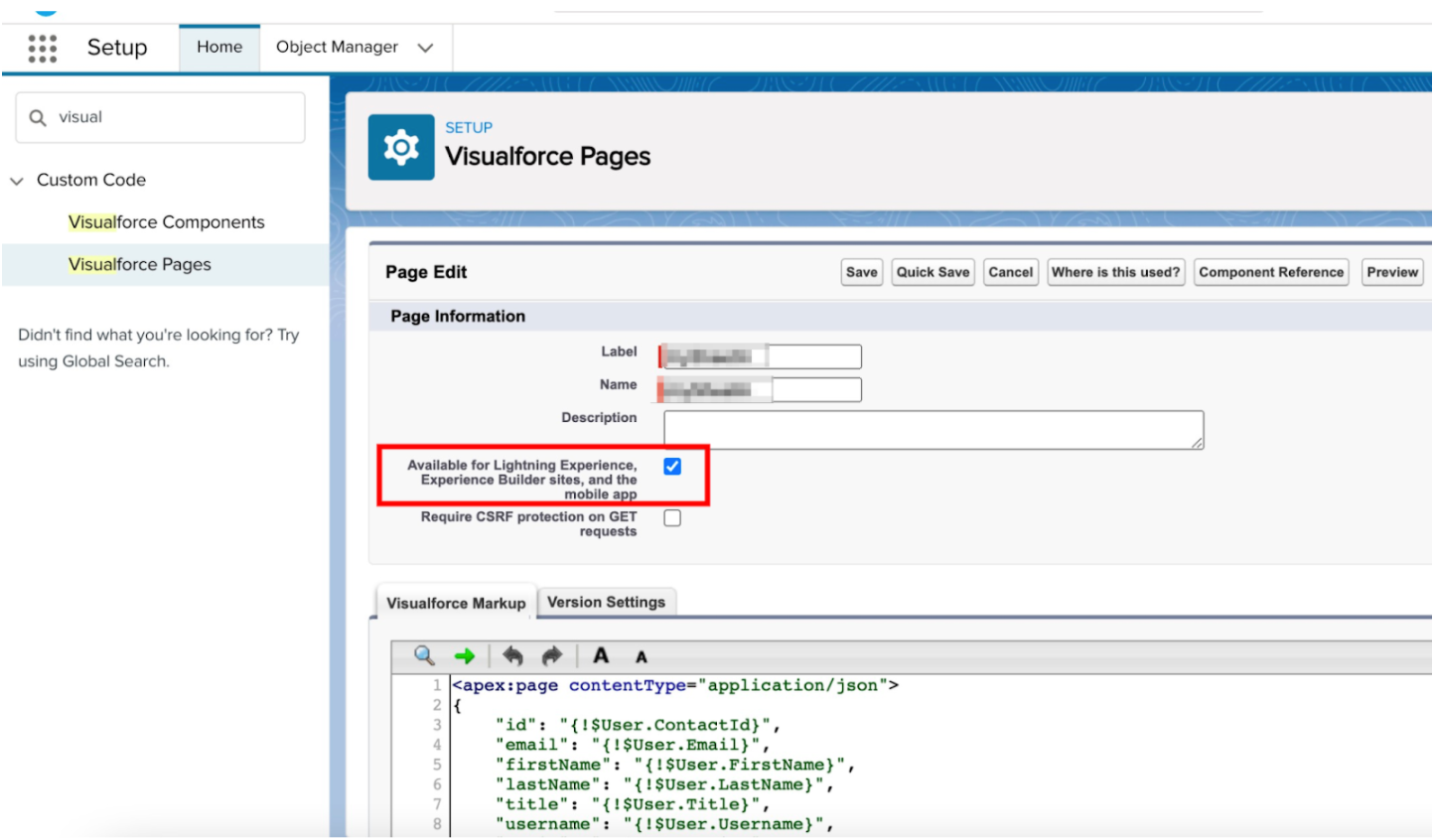Click the "firstName" line in the markup
Viewport: 1434px width, 840px height.
point(675,765)
